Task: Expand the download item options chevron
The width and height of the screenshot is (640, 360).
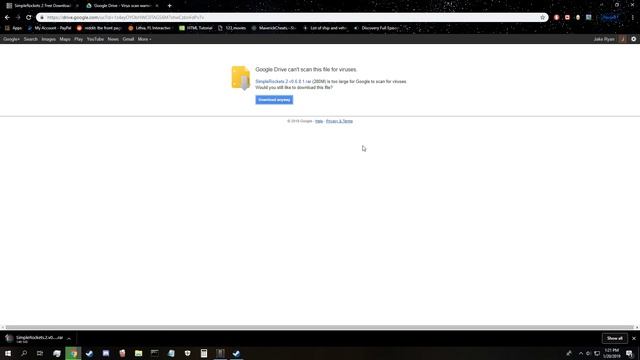Action: (69, 338)
